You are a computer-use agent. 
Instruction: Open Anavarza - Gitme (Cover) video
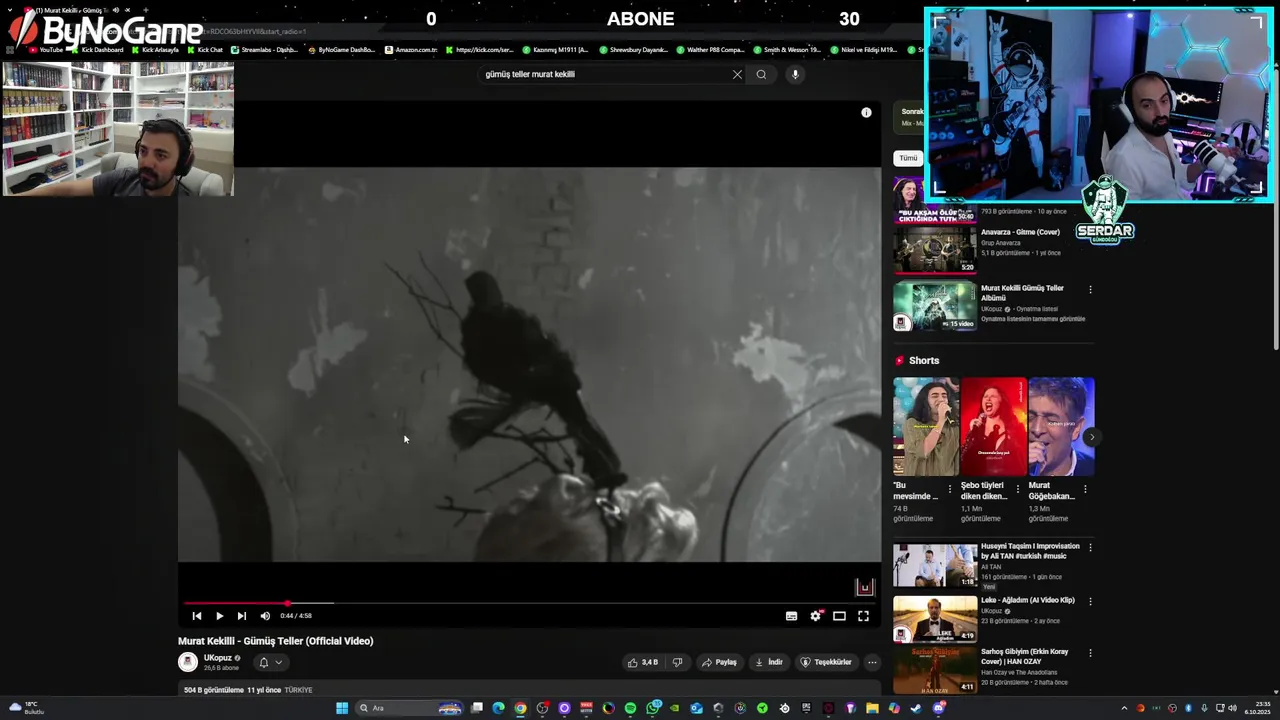point(1020,232)
